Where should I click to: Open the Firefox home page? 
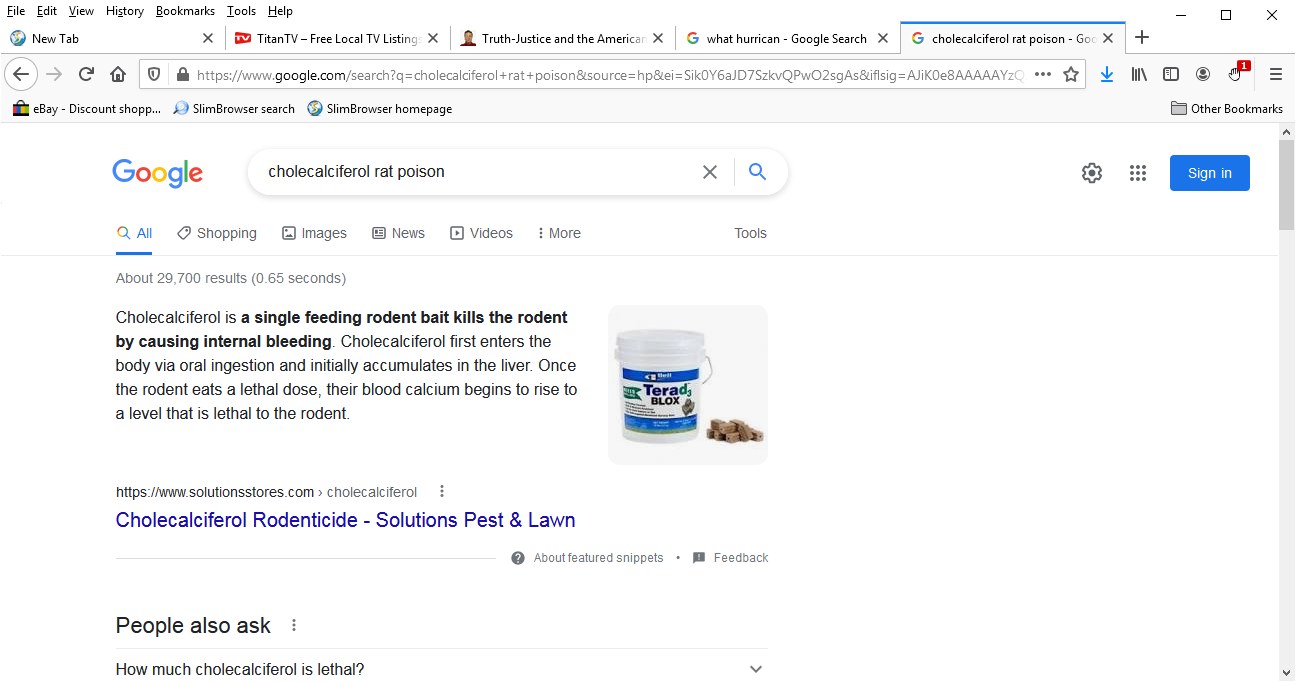pos(118,74)
